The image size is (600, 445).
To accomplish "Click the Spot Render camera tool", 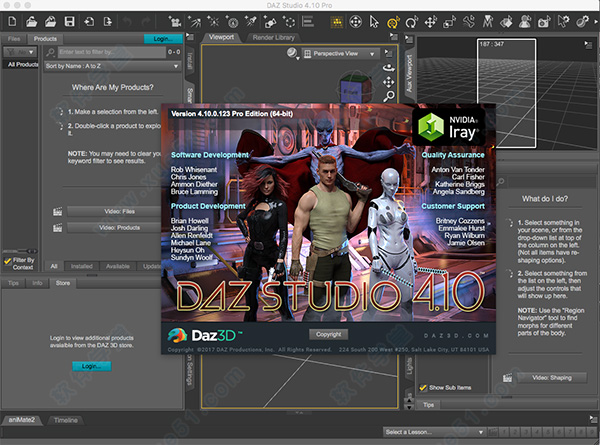I will (544, 22).
